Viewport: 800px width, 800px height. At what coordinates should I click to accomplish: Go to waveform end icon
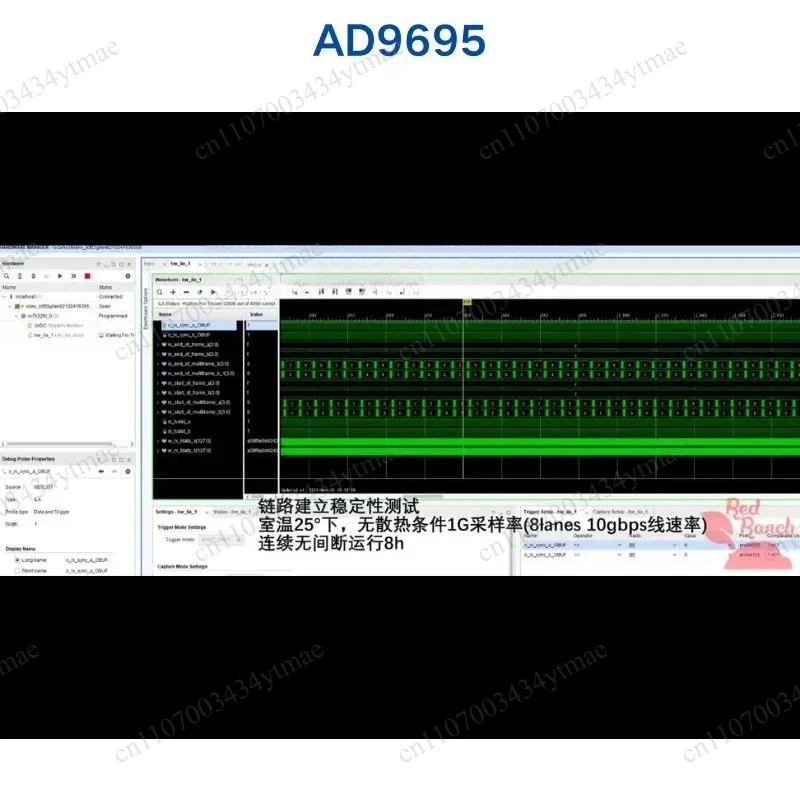[335, 292]
